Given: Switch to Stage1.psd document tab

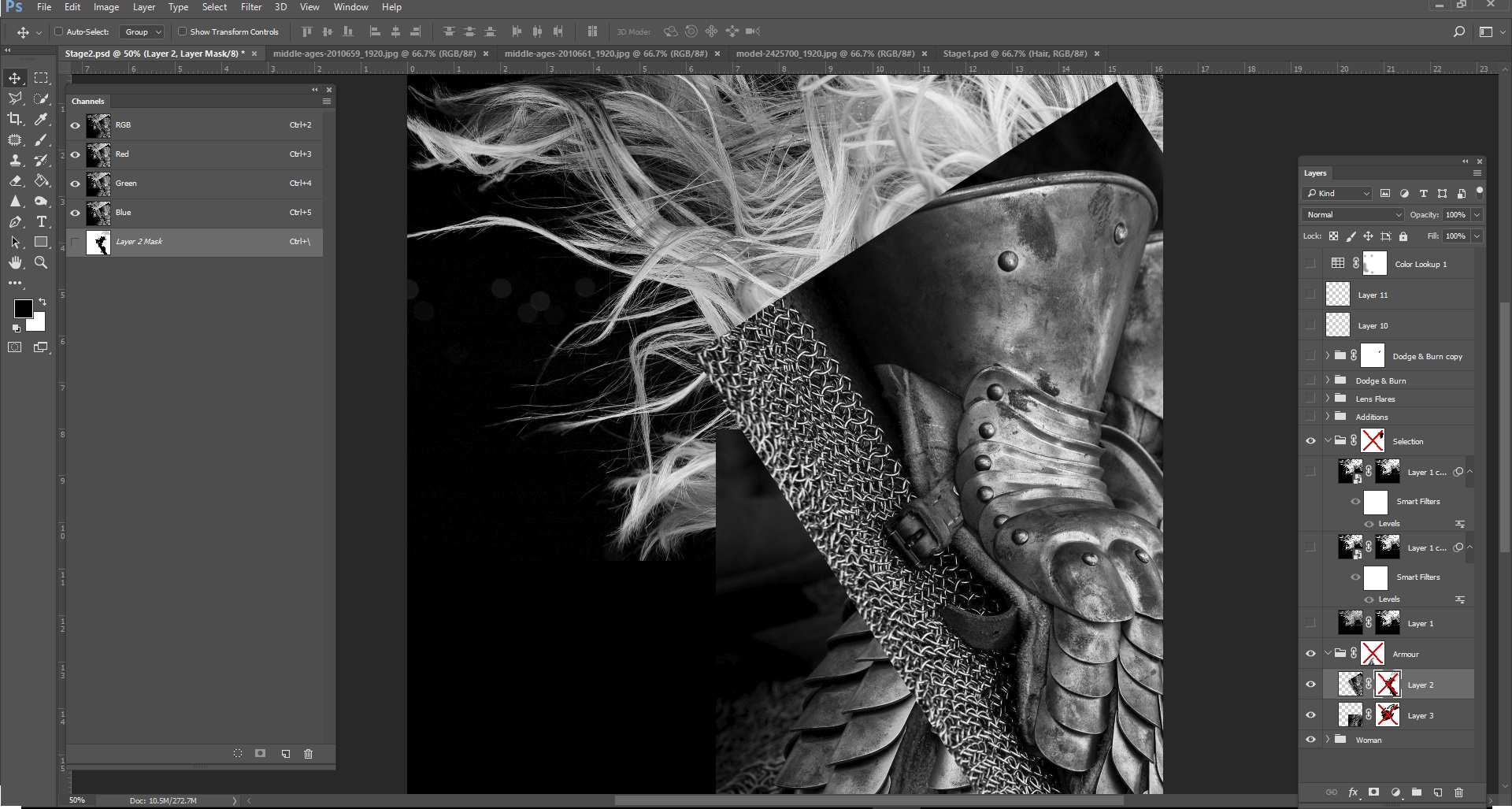Looking at the screenshot, I should [1014, 54].
